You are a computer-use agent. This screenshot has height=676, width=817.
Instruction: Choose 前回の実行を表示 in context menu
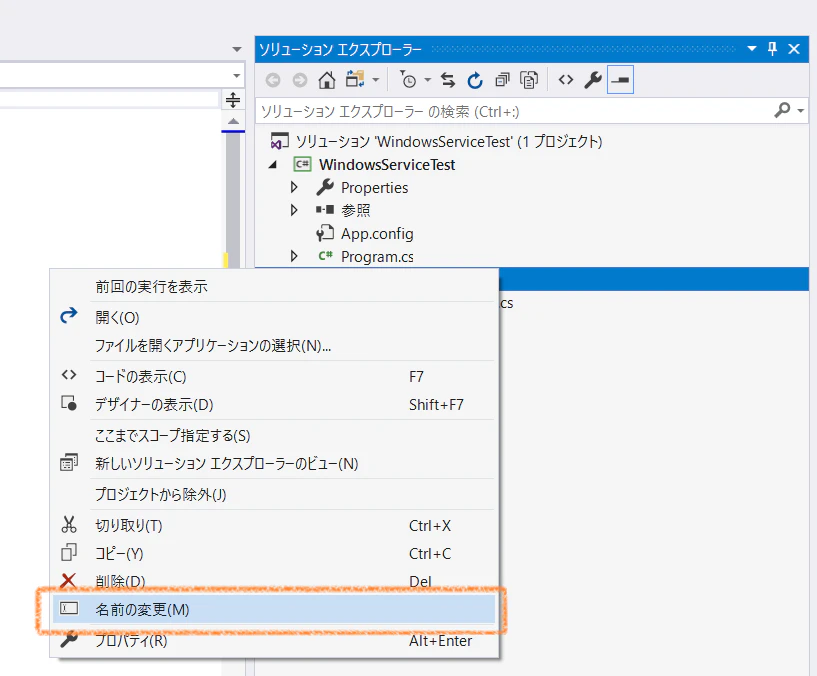pyautogui.click(x=274, y=286)
